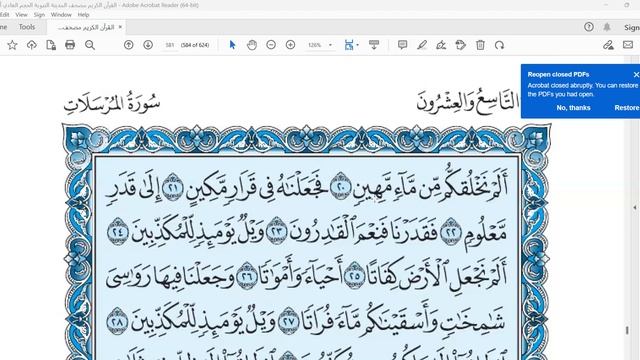Activate the selection arrow tool
Image resolution: width=640 pixels, height=360 pixels.
click(232, 45)
